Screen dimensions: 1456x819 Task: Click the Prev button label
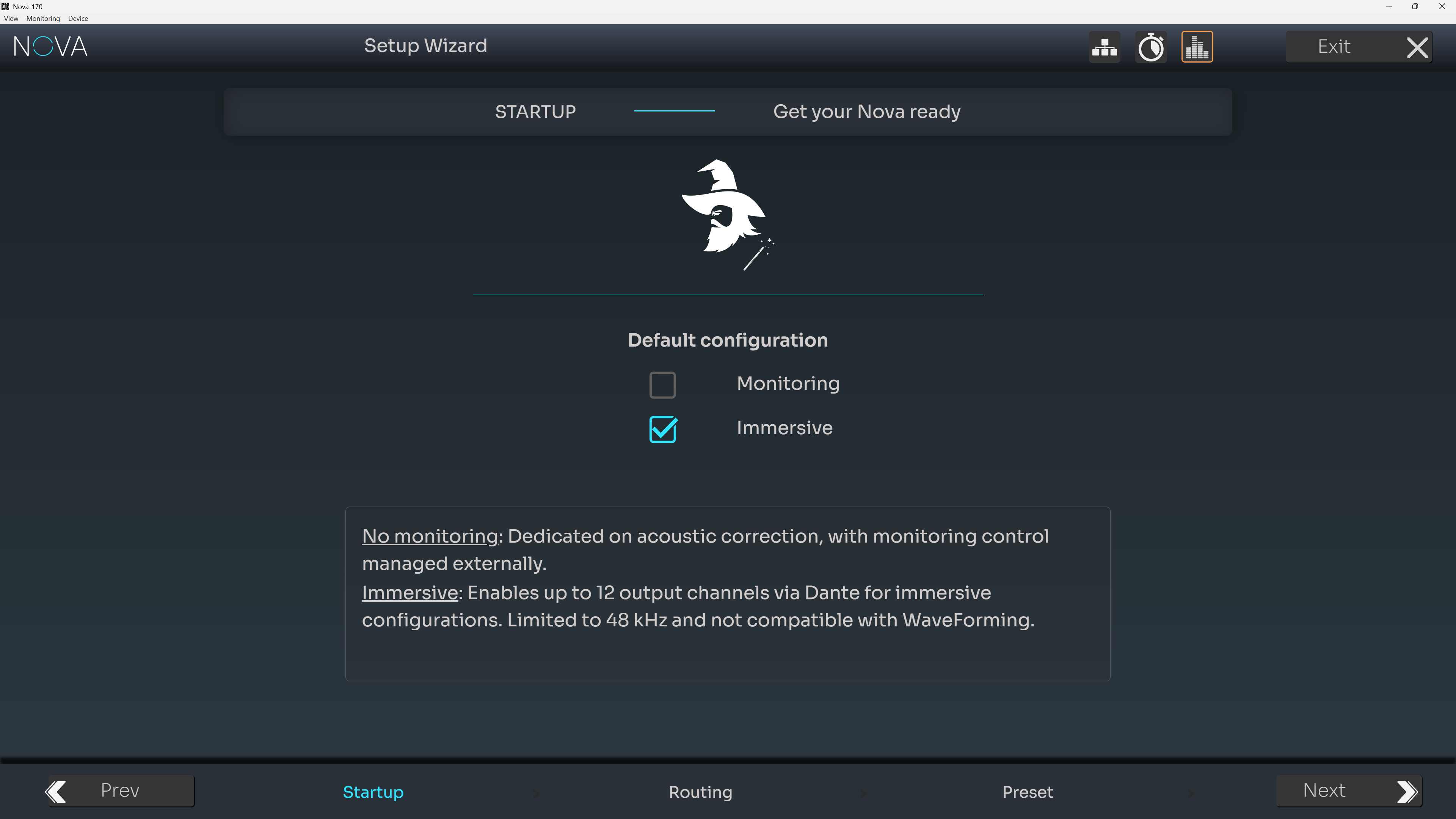click(120, 790)
